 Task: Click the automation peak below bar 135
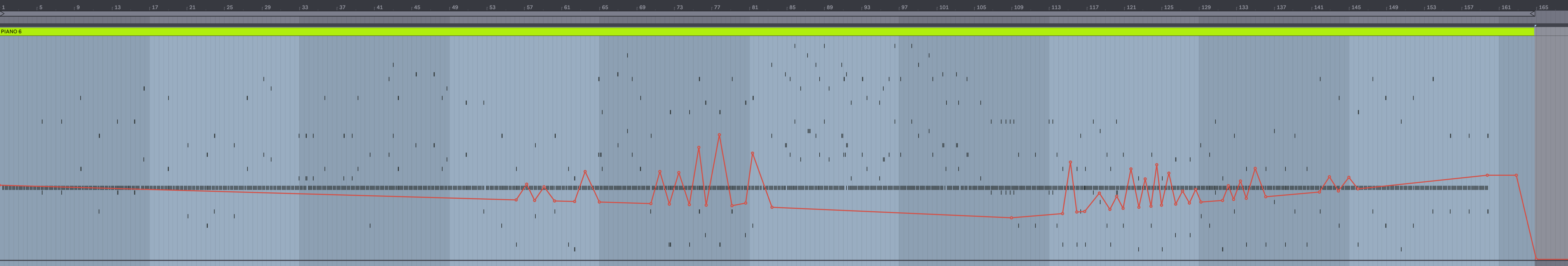pos(1255,169)
